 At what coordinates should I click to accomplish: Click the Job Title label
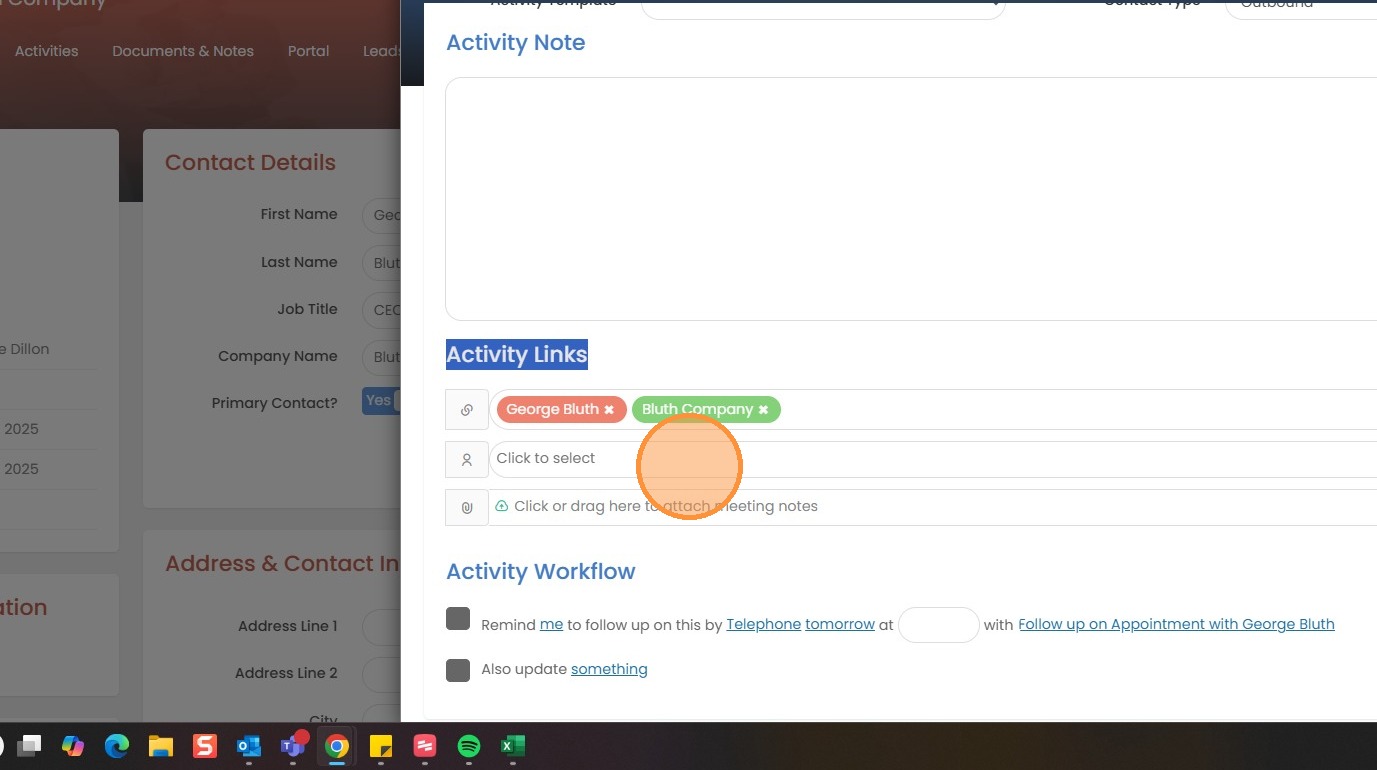[x=307, y=309]
